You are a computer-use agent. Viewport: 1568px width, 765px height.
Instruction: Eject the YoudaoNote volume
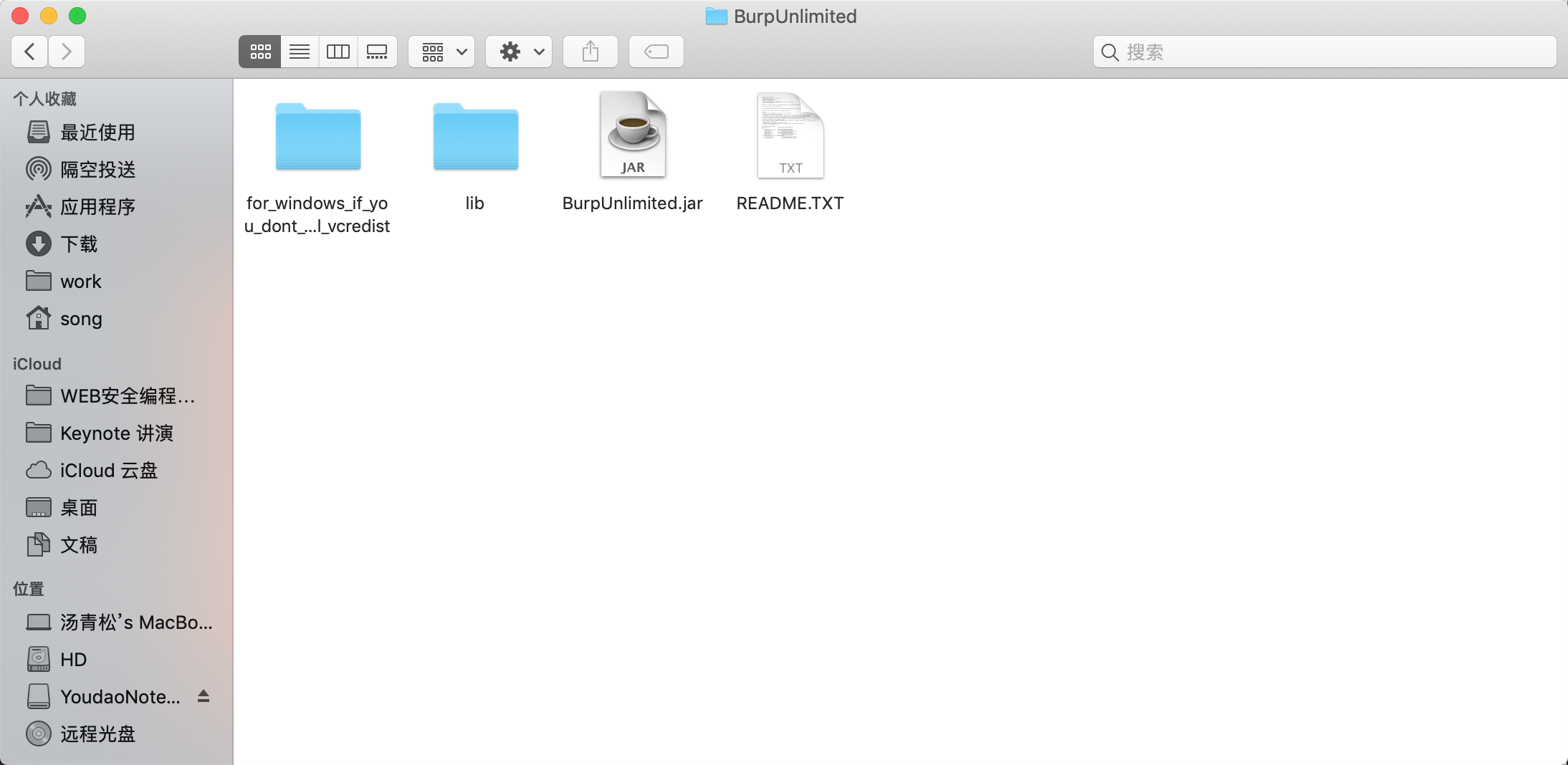[x=204, y=696]
